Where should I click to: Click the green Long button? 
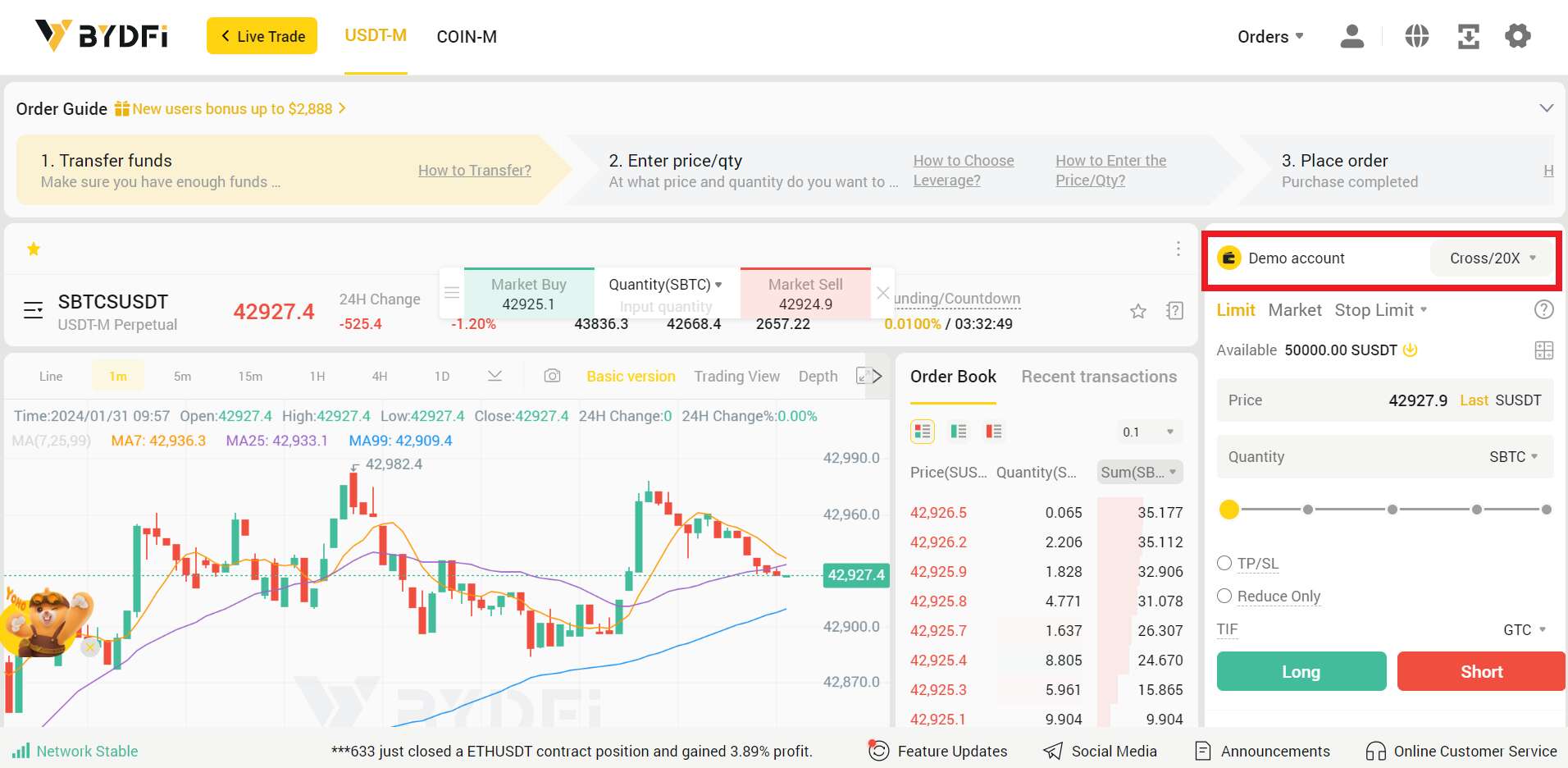pyautogui.click(x=1301, y=671)
